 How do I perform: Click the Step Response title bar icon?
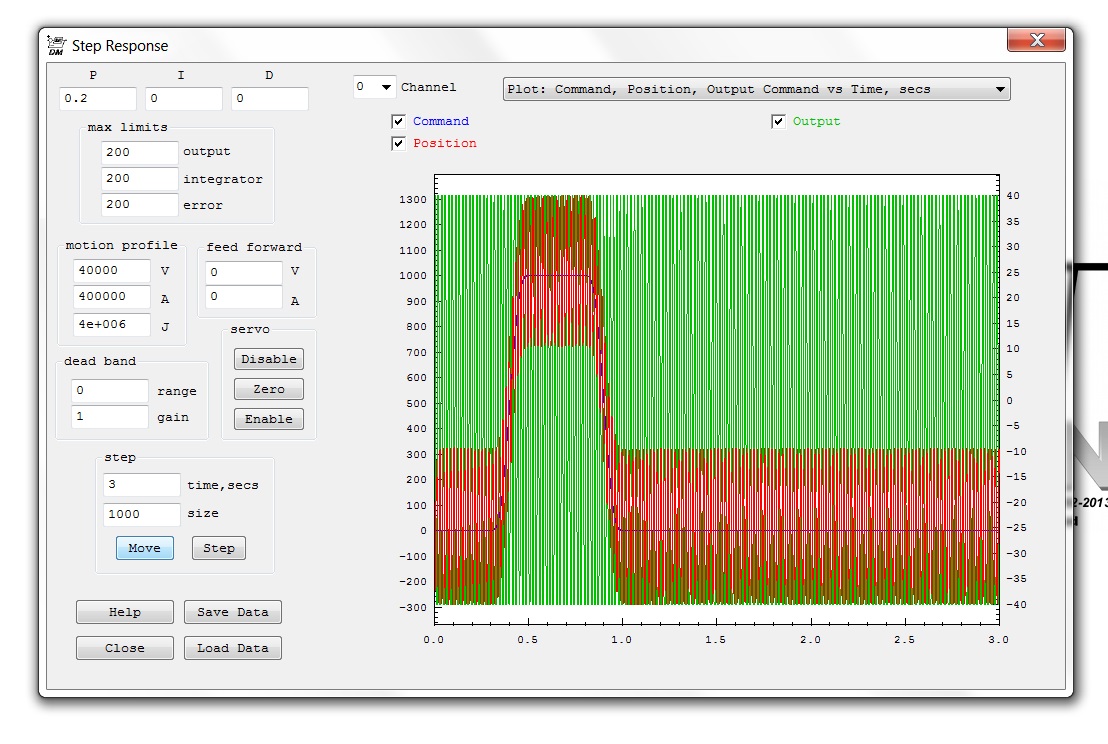click(56, 45)
